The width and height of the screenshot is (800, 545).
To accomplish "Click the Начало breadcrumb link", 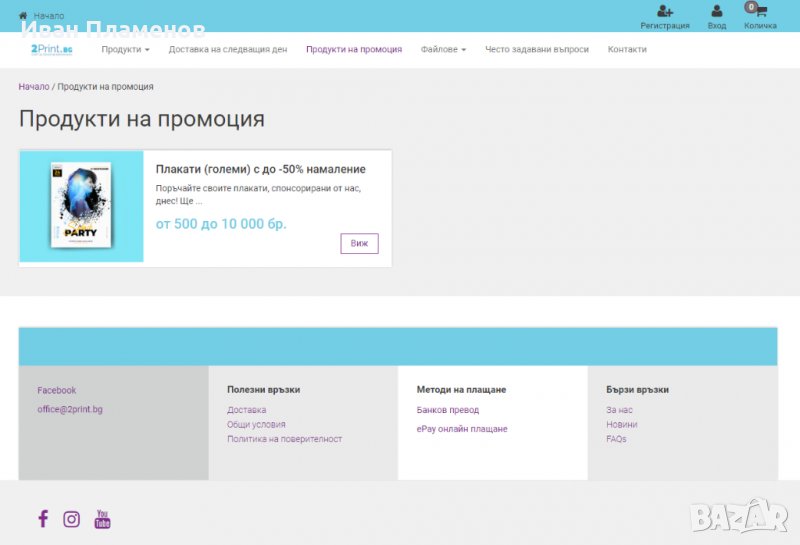I will click(34, 87).
